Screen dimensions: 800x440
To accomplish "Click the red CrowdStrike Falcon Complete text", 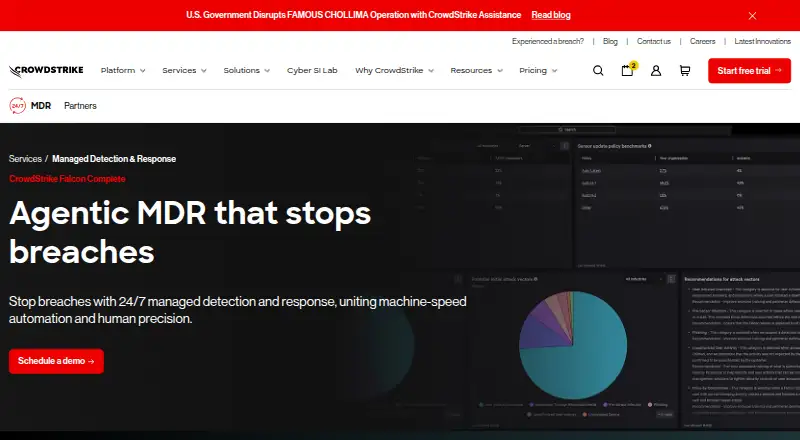I will [x=67, y=179].
